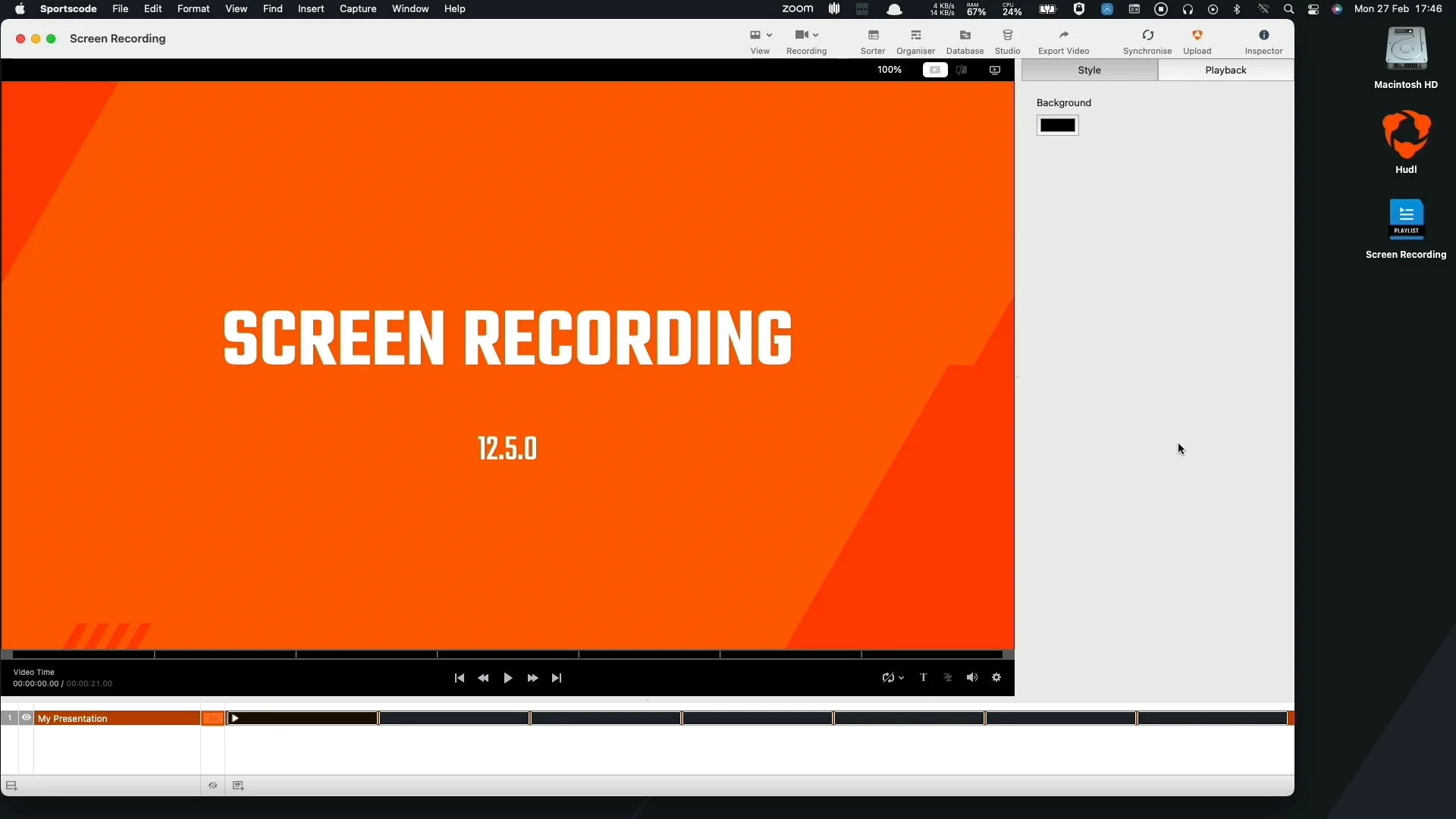Click the Aa label button on My Presentation row
Screen dimensions: 1456x819
(x=213, y=718)
